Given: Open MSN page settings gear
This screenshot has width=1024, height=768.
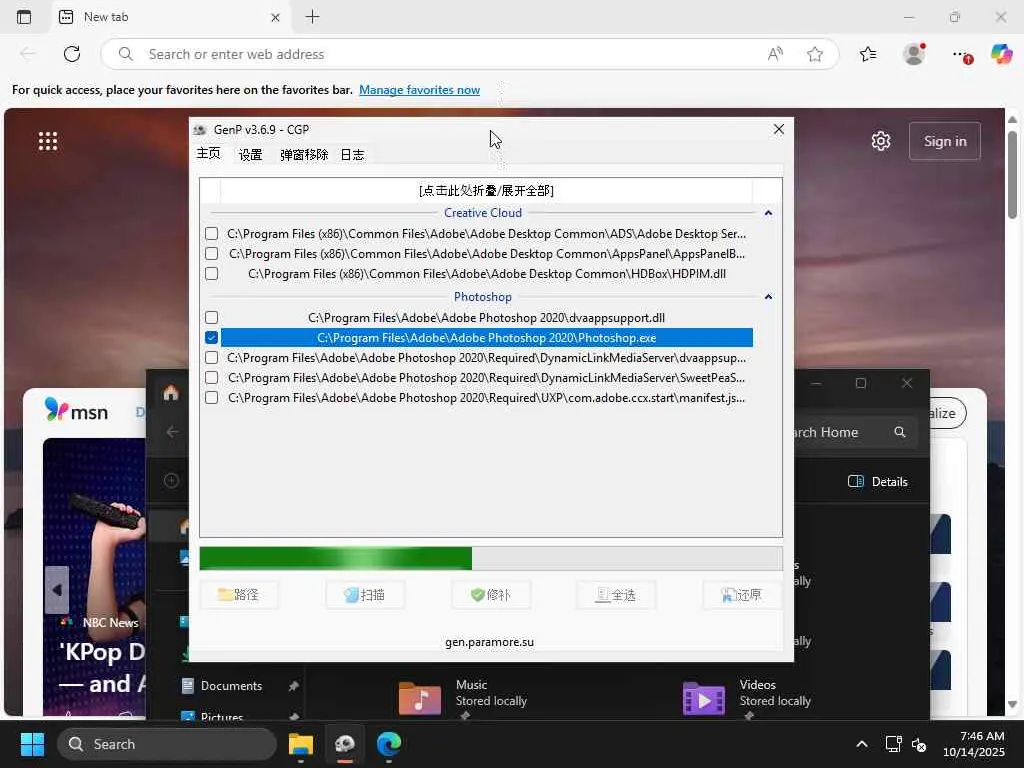Looking at the screenshot, I should coord(880,141).
